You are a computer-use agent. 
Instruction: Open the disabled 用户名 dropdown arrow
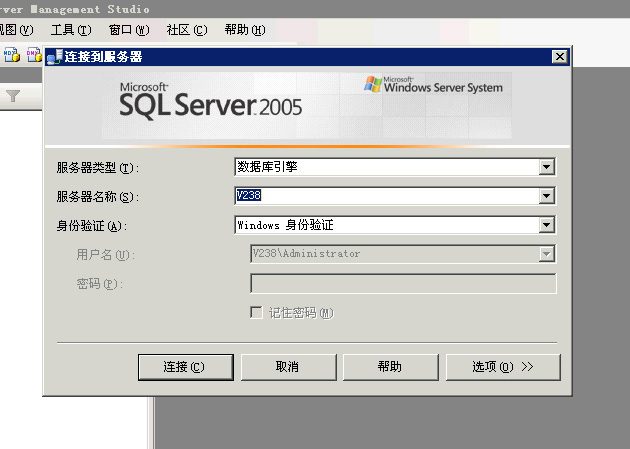pos(546,254)
